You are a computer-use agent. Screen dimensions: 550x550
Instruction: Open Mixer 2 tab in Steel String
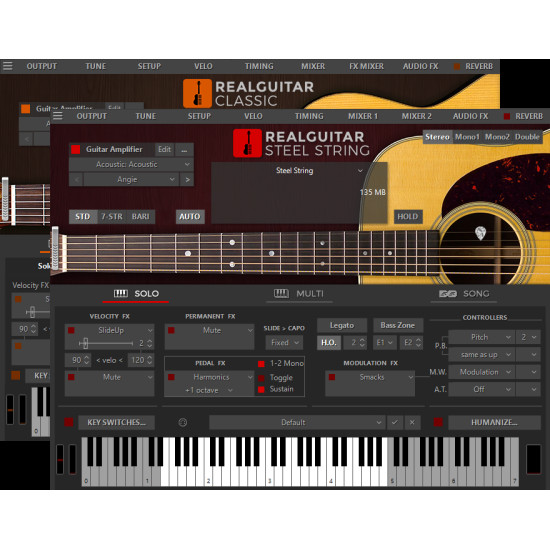click(x=416, y=116)
